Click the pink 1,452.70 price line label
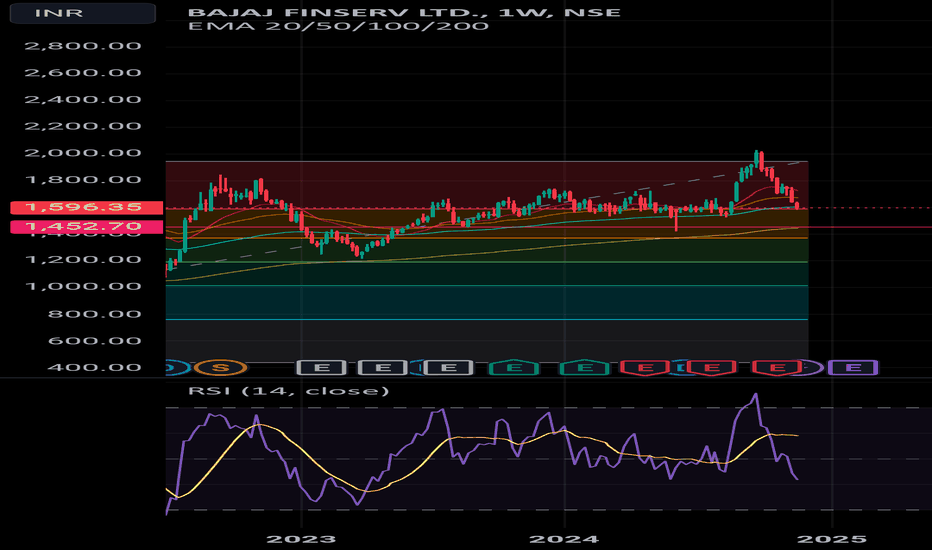Screen dimensions: 932x550 click(x=87, y=227)
